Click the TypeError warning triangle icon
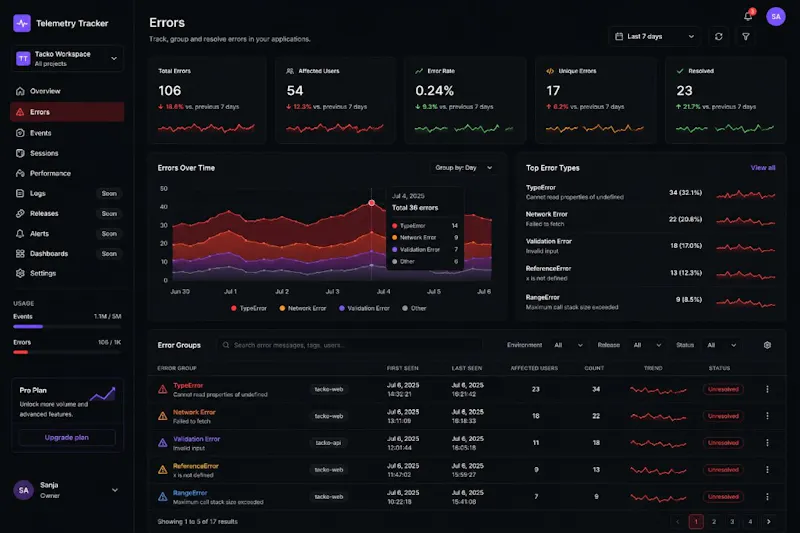Screen dimensions: 800x533 (163, 390)
